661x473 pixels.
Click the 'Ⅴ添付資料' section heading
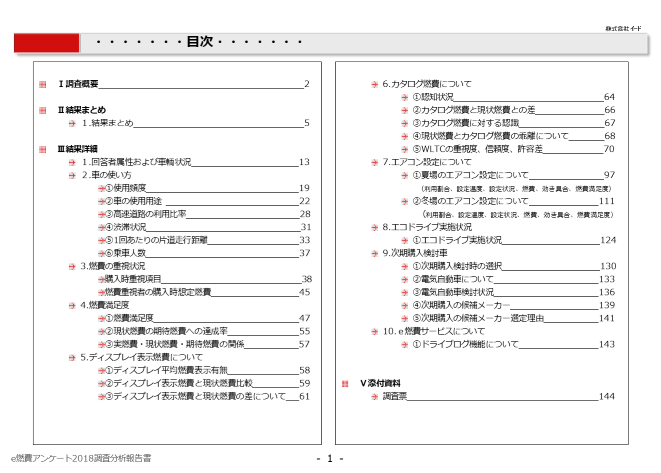(380, 383)
